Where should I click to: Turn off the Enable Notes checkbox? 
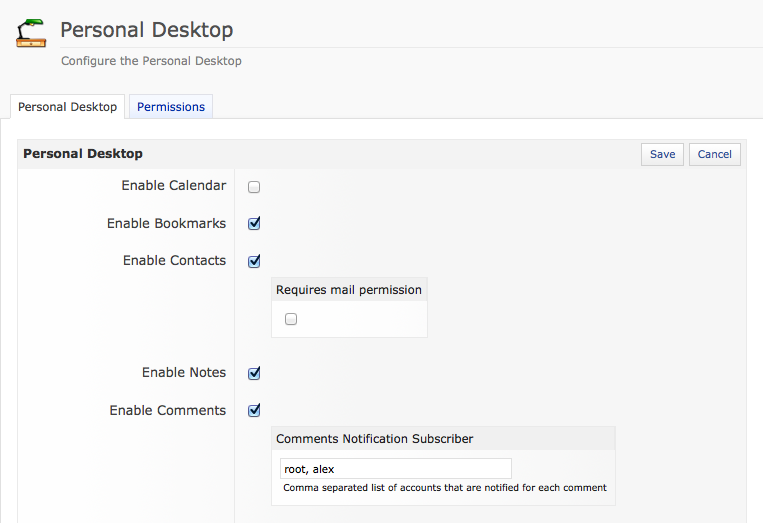[254, 373]
